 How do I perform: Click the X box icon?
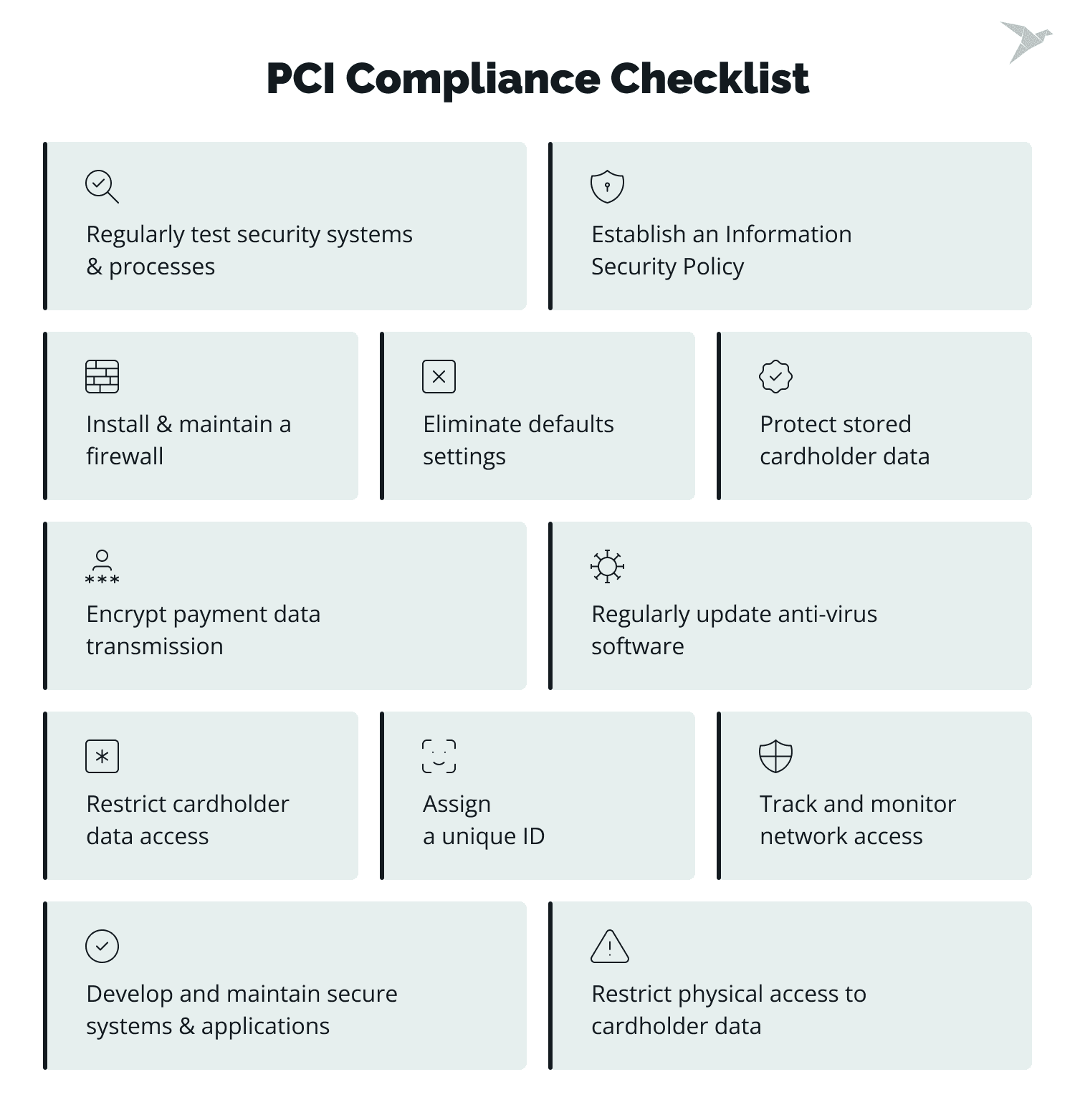point(439,376)
